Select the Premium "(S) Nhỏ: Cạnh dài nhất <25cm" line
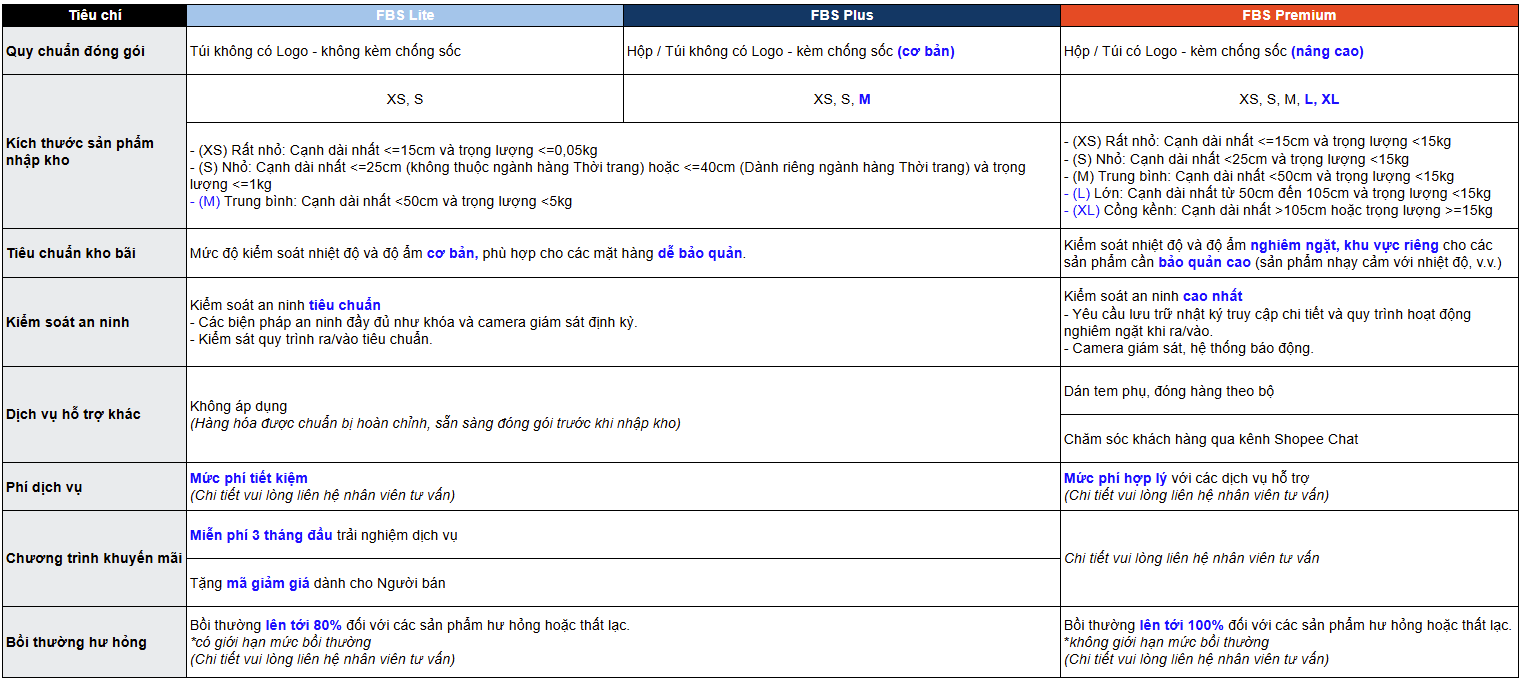1522x682 pixels. point(1237,159)
